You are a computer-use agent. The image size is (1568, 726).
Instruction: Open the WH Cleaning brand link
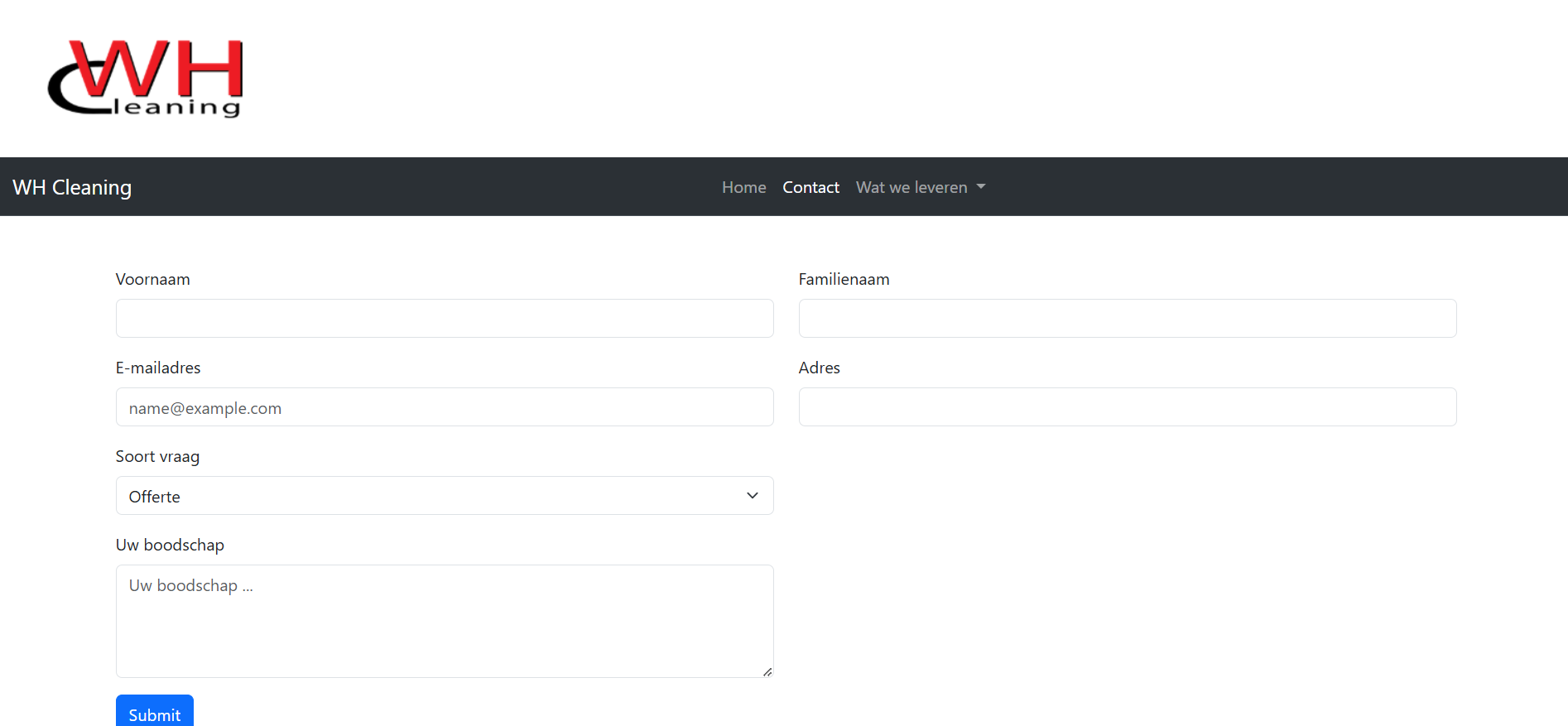click(72, 188)
